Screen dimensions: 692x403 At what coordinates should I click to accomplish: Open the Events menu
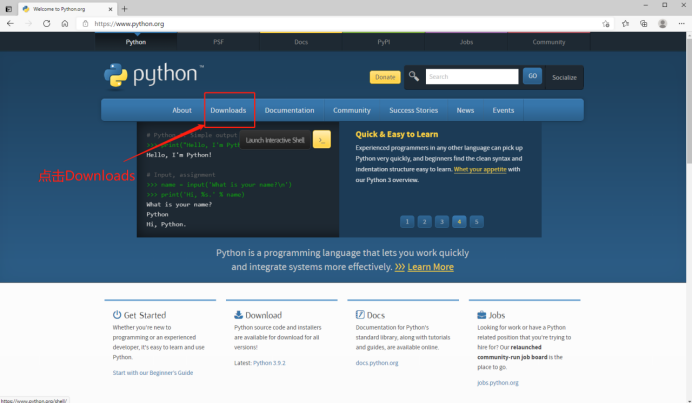point(503,110)
